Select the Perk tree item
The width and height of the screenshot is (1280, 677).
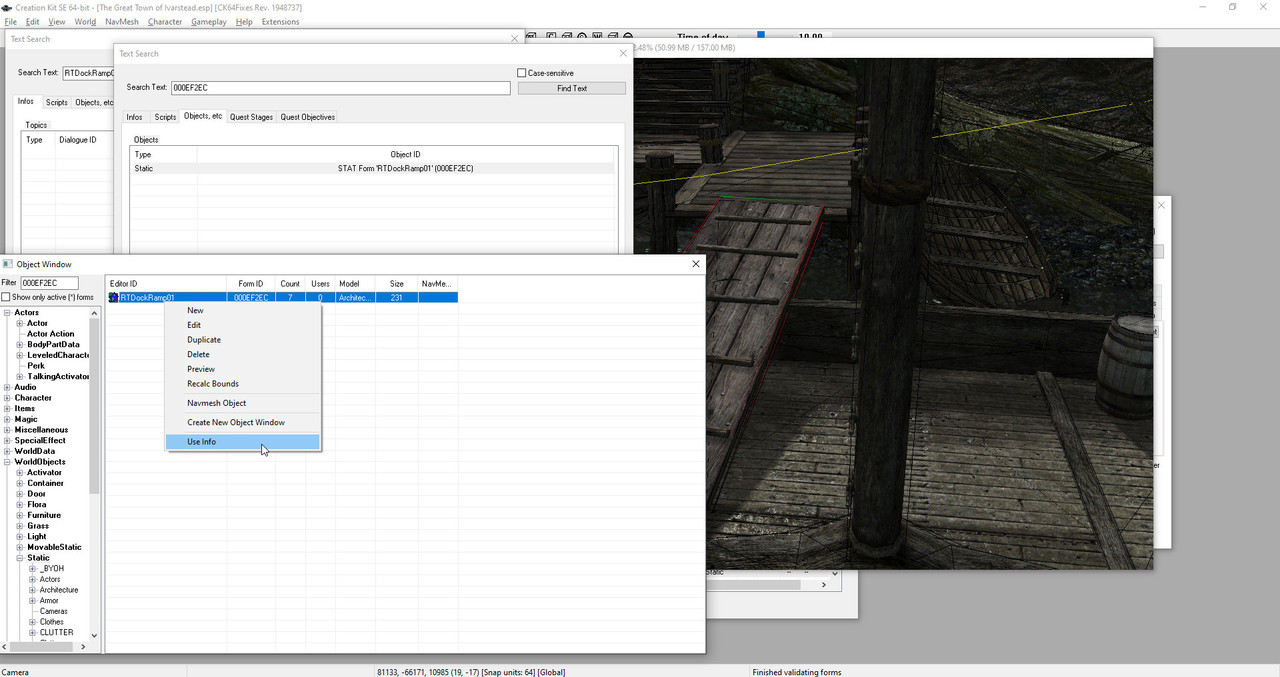pyautogui.click(x=36, y=366)
